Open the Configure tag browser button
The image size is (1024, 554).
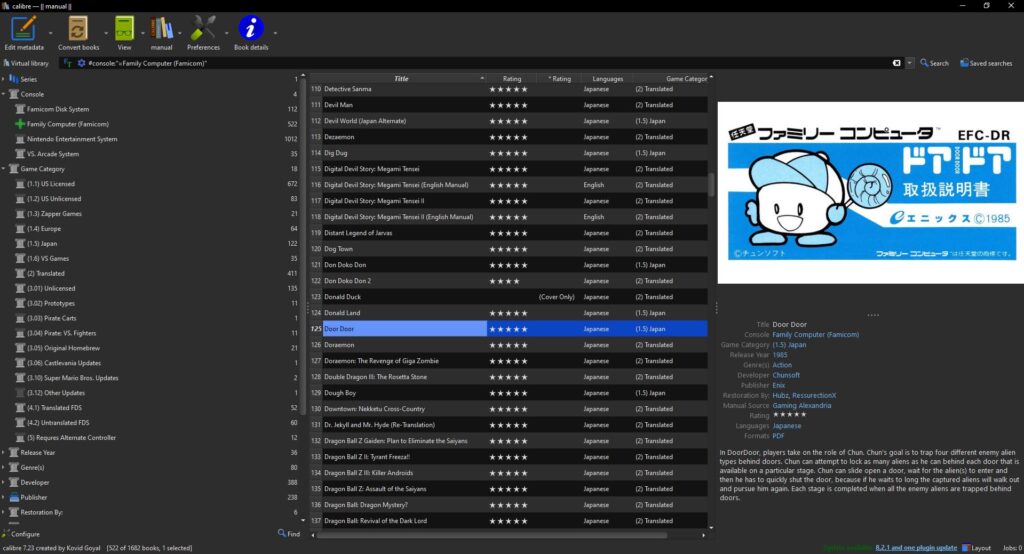22,534
